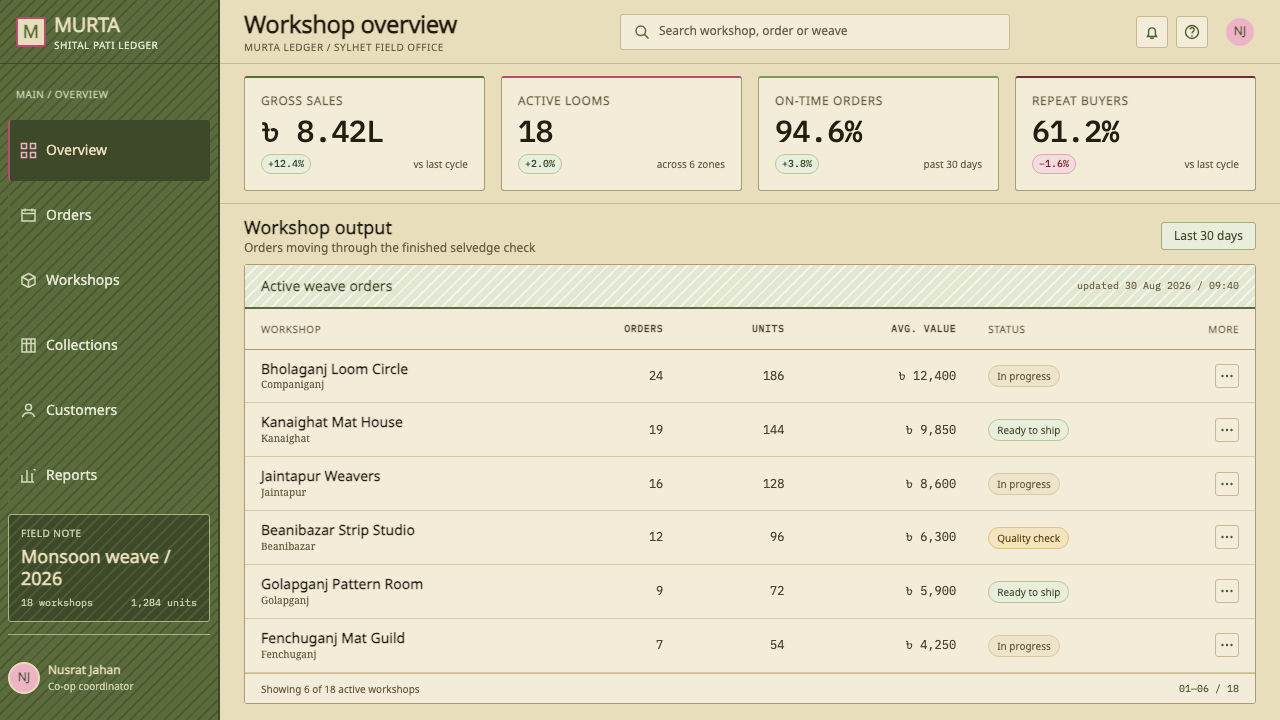Click the Orders calendar icon

28,215
